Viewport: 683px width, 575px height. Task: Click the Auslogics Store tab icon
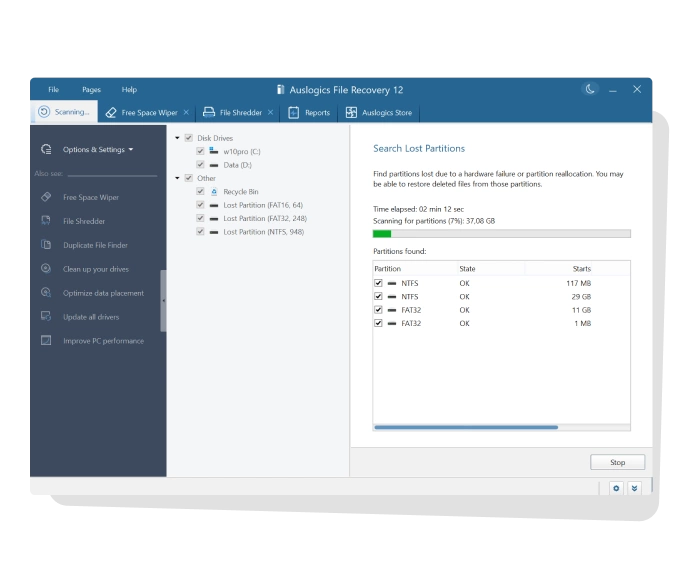[351, 112]
